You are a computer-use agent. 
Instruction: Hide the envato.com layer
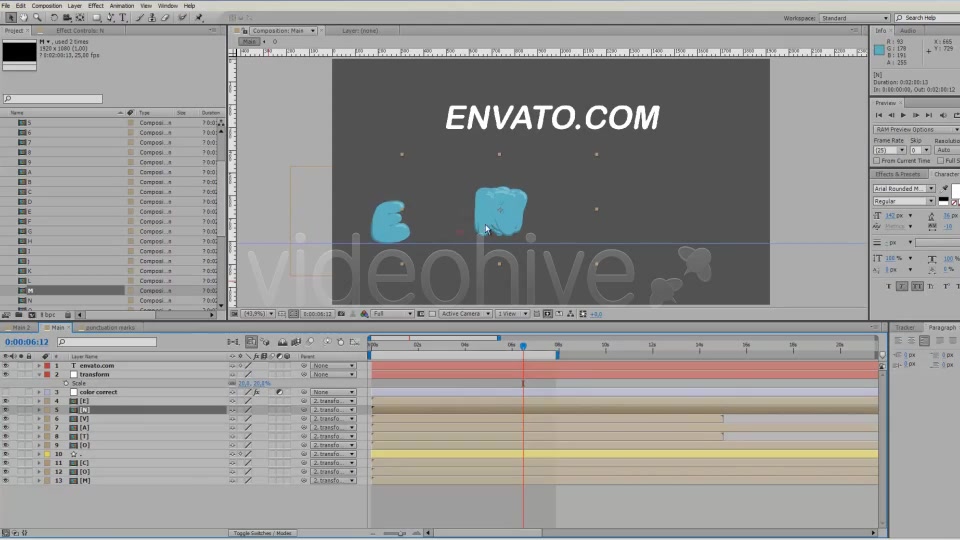pyautogui.click(x=6, y=366)
